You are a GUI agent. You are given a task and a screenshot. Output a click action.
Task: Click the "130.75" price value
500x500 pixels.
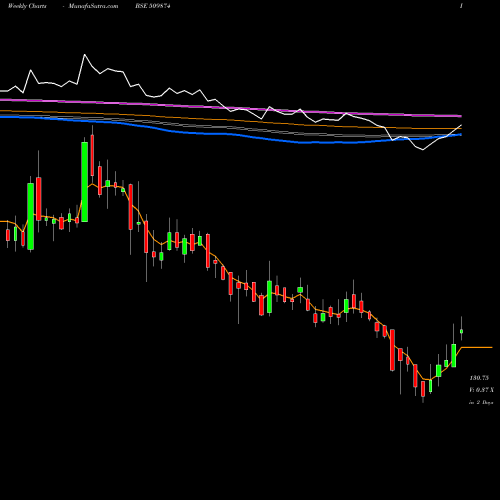click(479, 378)
